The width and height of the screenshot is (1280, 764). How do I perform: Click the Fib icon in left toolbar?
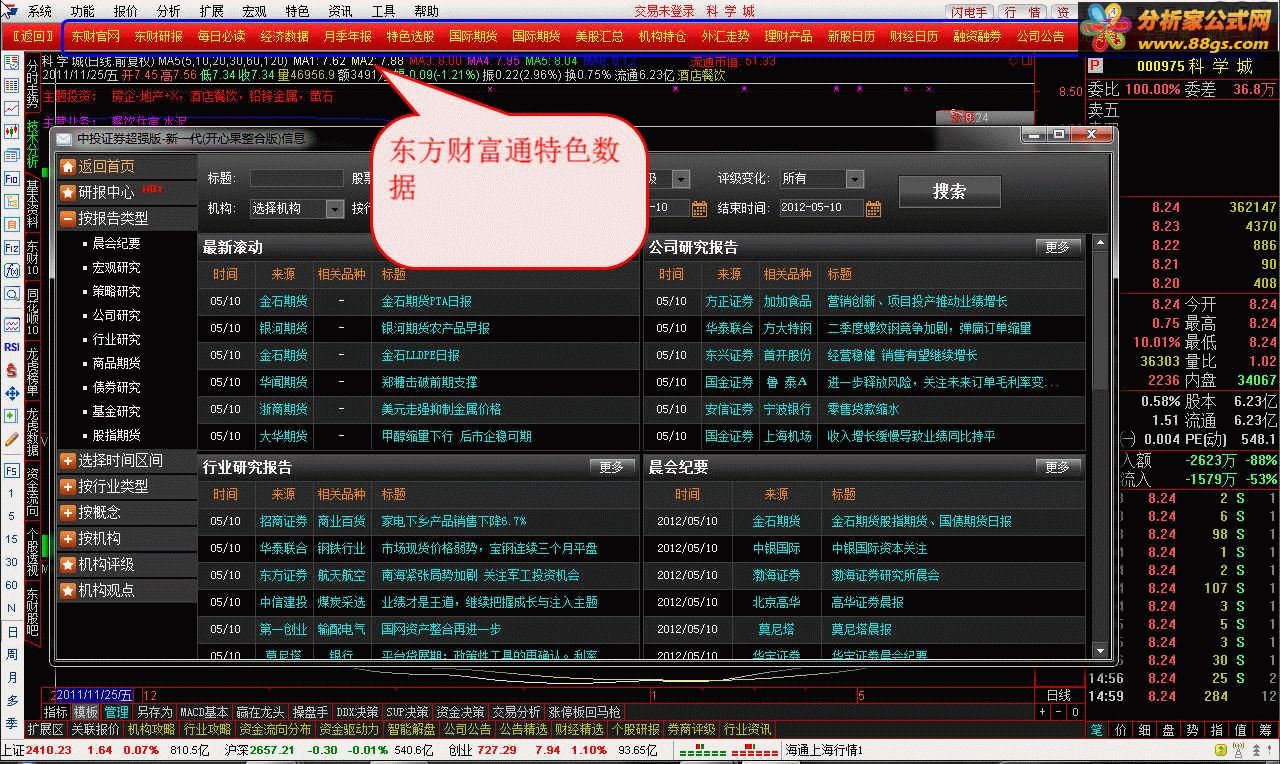point(12,178)
